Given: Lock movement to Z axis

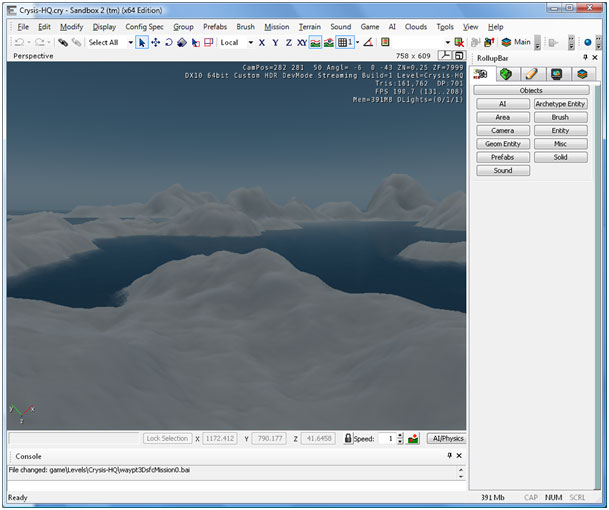Looking at the screenshot, I should [289, 42].
